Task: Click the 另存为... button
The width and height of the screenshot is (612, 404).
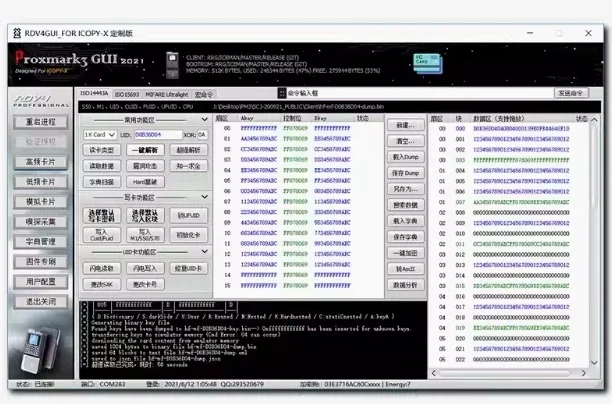Action: pos(406,189)
